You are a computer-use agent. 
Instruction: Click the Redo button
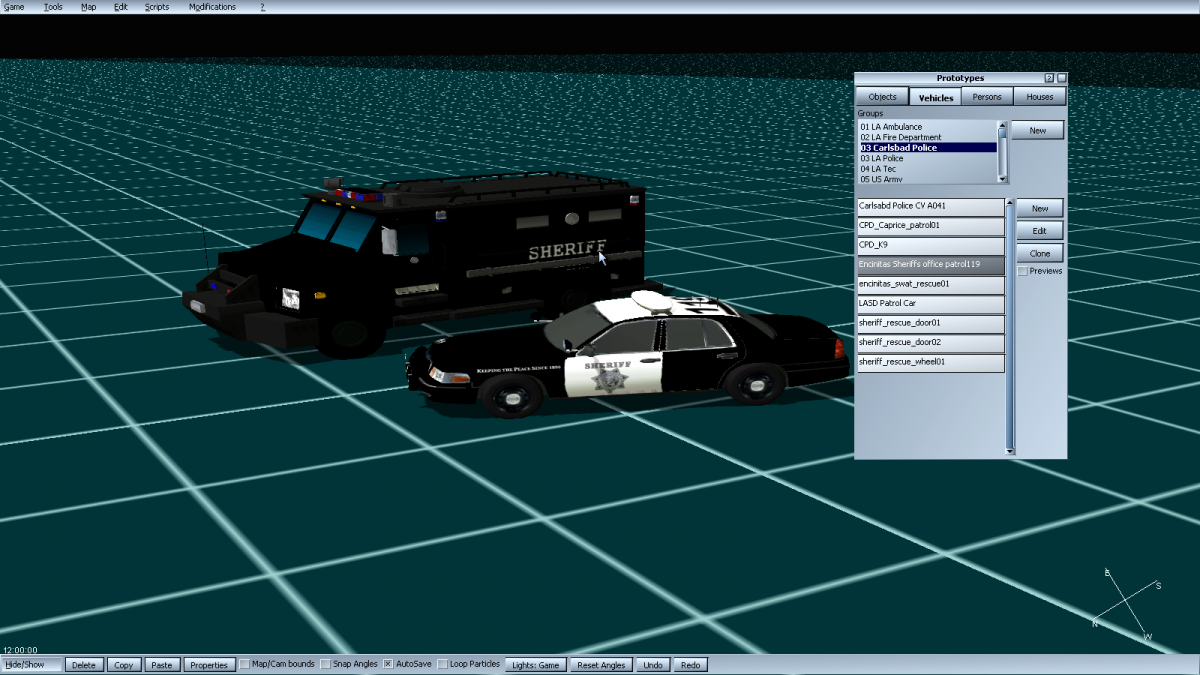691,664
